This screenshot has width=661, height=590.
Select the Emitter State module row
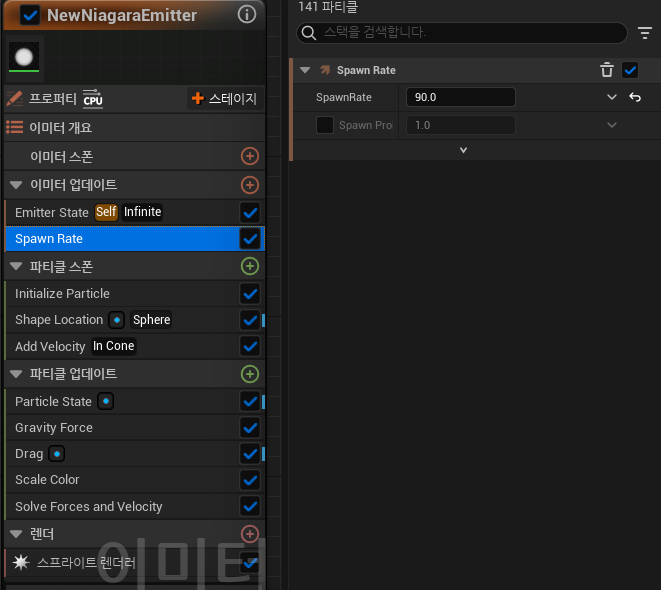(x=134, y=212)
